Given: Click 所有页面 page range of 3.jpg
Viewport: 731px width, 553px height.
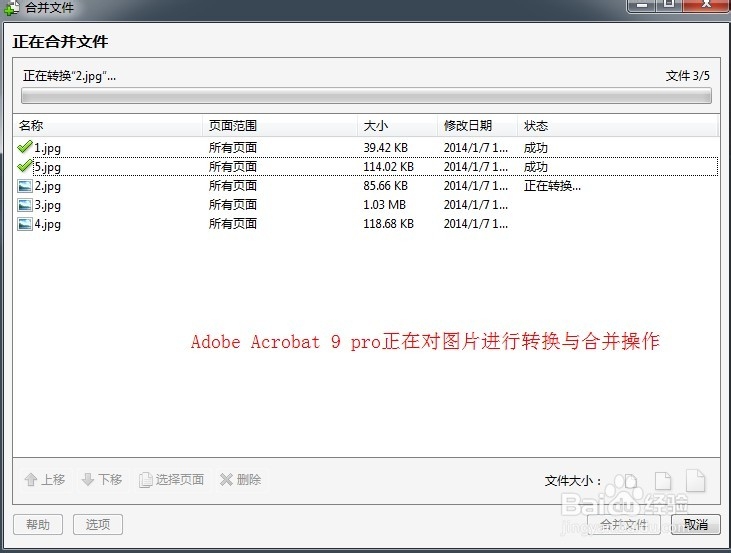Looking at the screenshot, I should pyautogui.click(x=233, y=205).
